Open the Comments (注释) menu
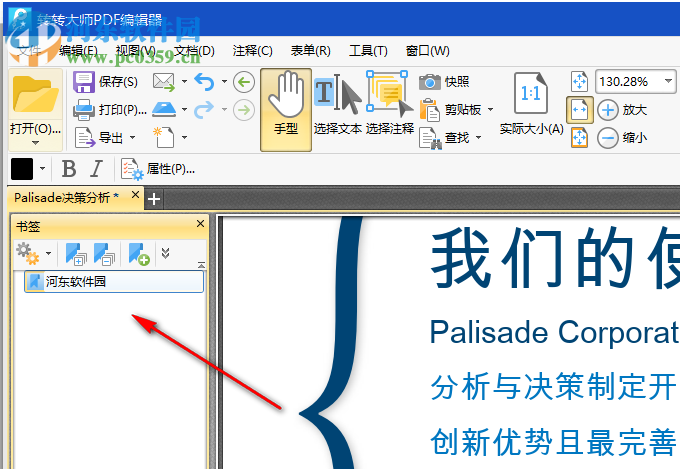 tap(252, 51)
